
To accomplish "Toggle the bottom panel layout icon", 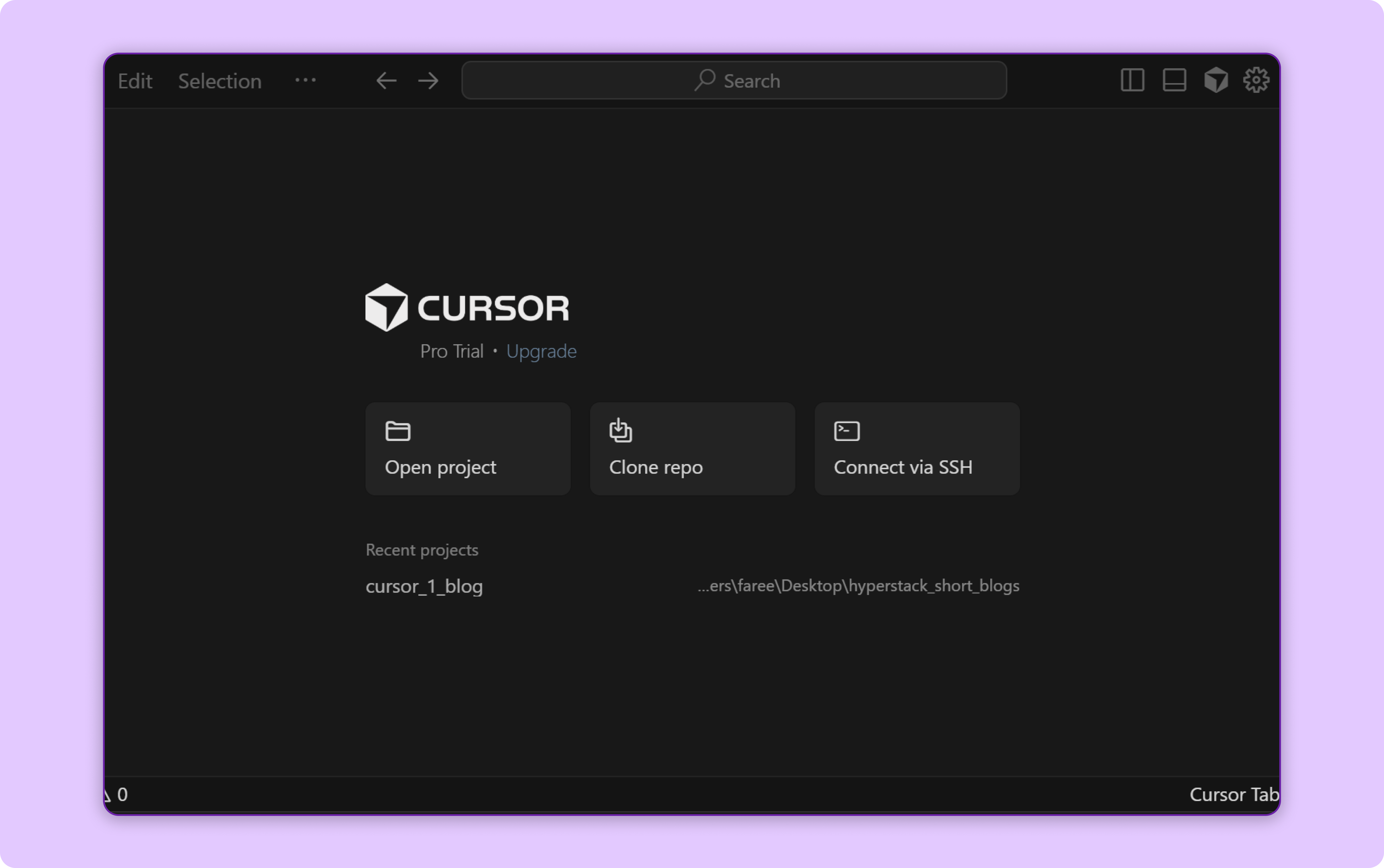I will pyautogui.click(x=1173, y=80).
